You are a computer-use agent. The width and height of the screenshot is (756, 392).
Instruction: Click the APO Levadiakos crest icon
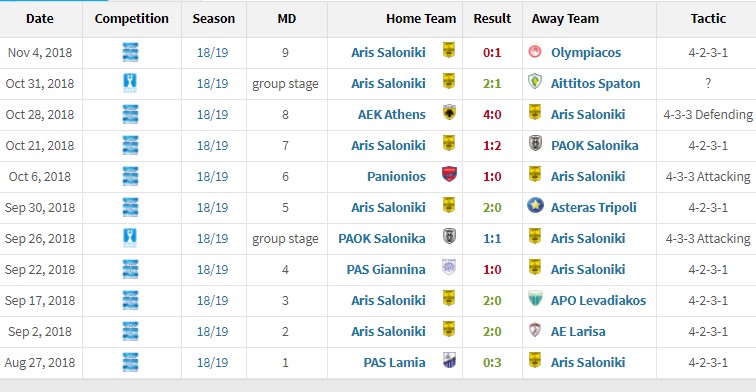[x=535, y=299]
